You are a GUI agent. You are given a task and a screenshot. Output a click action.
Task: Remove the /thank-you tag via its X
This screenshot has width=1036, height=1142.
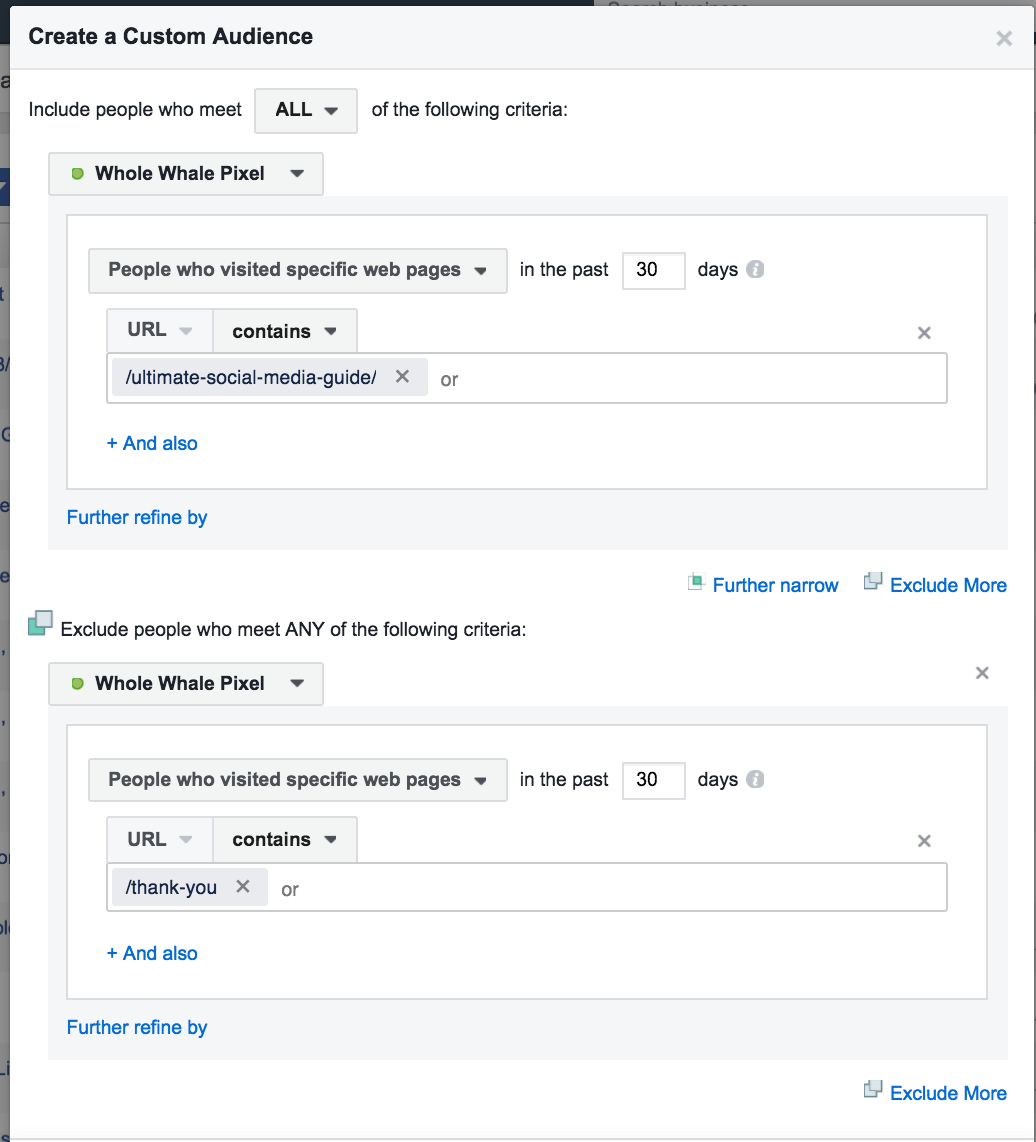[241, 886]
